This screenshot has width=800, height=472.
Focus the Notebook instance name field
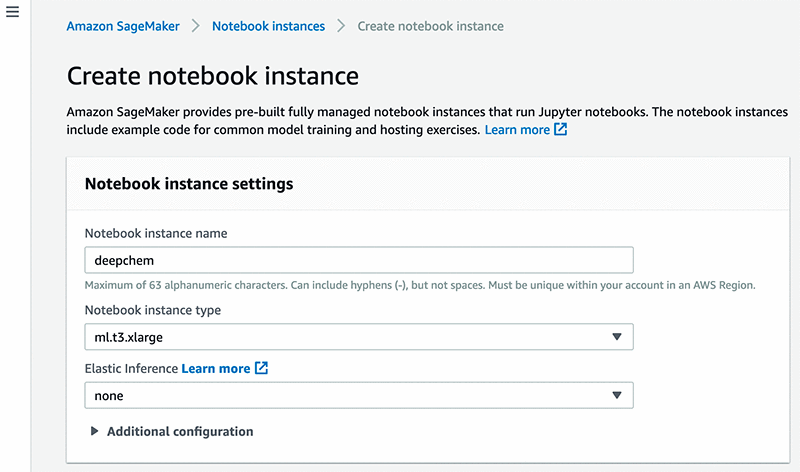359,260
